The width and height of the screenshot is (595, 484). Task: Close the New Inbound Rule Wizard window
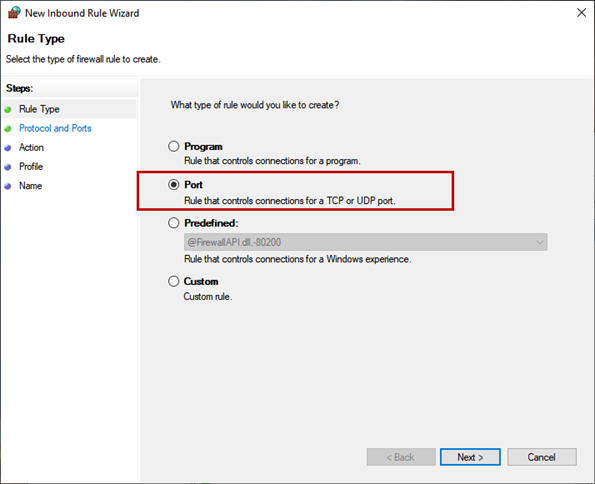tap(581, 13)
